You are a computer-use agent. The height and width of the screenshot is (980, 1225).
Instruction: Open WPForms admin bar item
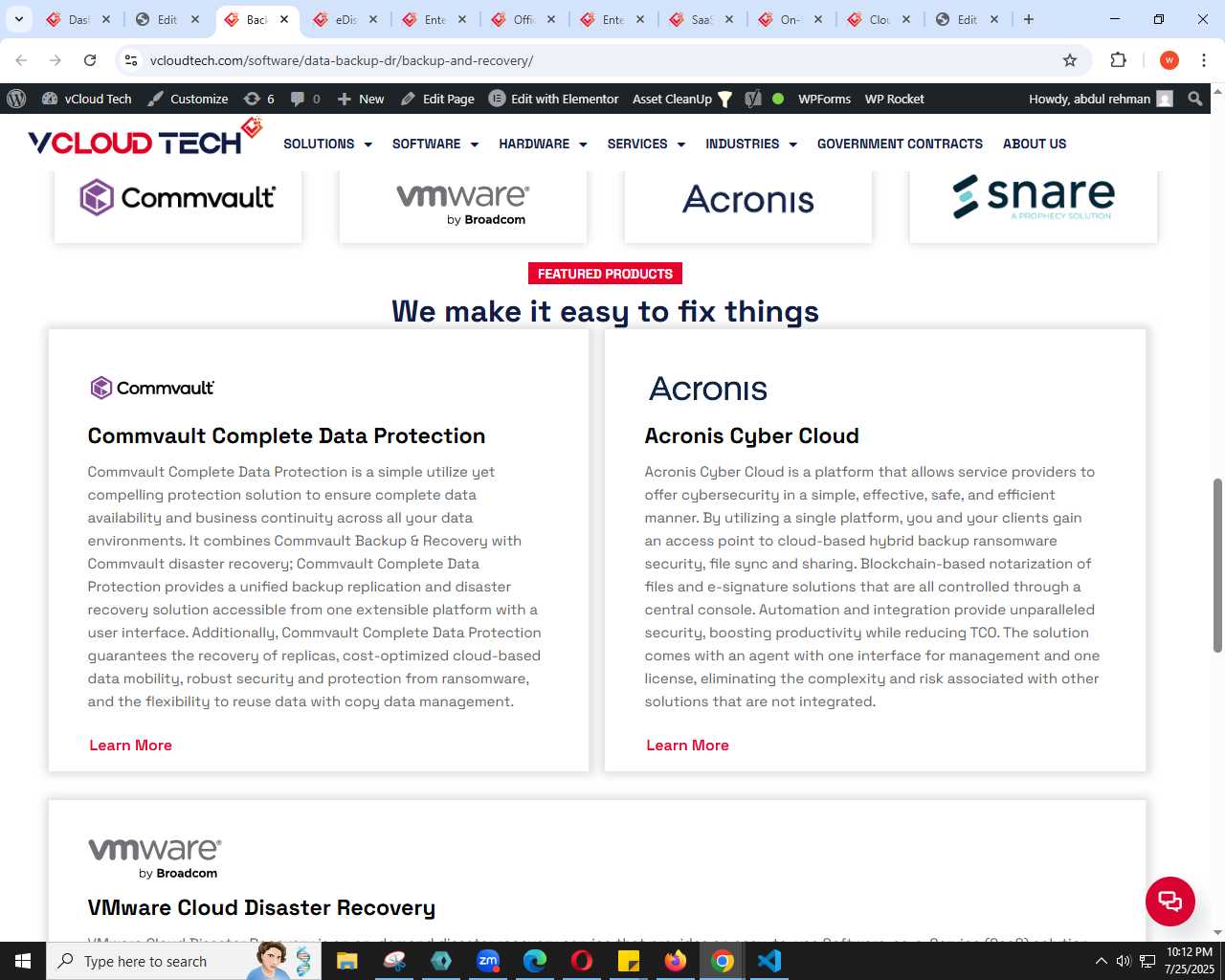[x=824, y=99]
